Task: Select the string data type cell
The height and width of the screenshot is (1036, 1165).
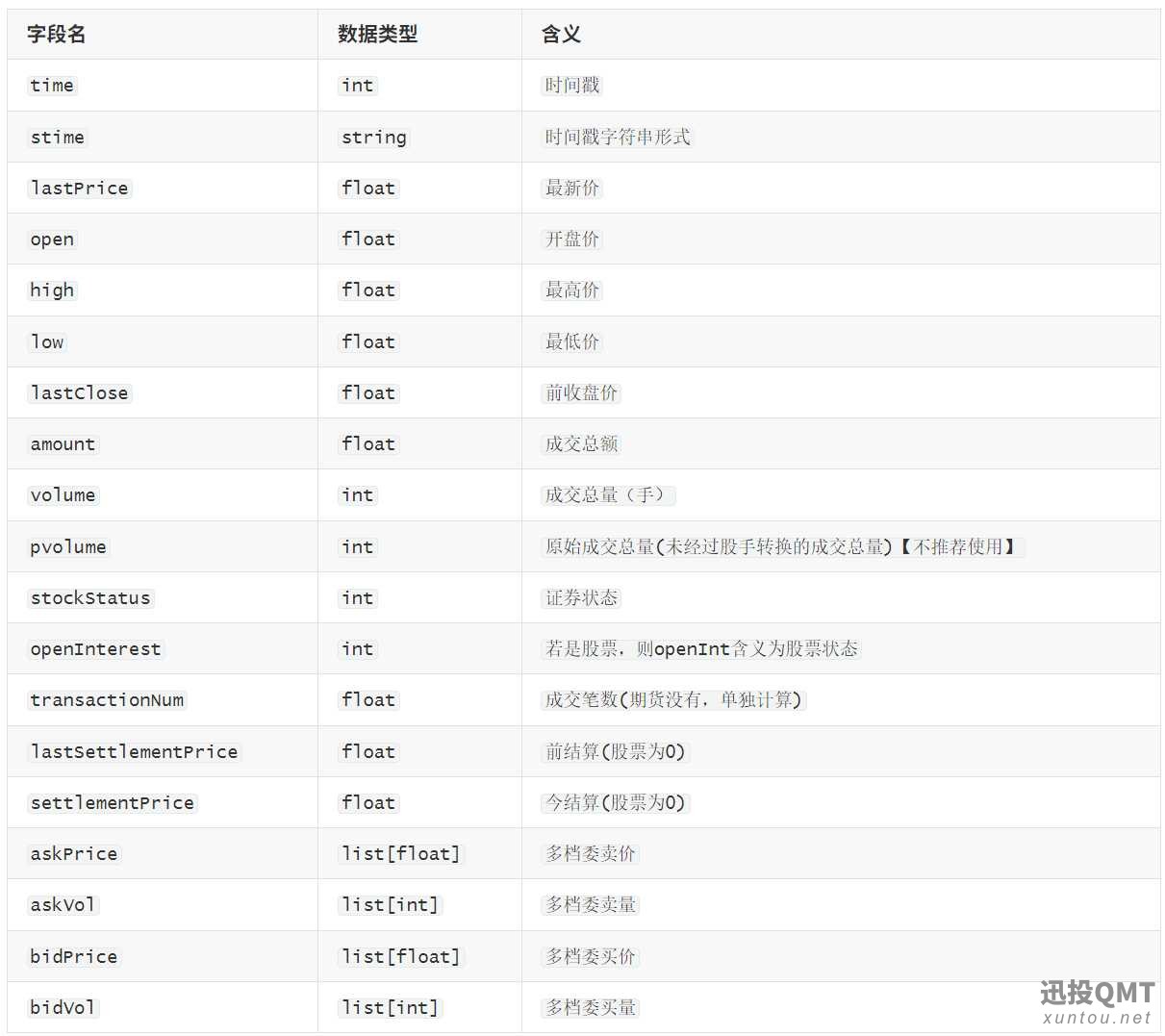Action: 374,138
